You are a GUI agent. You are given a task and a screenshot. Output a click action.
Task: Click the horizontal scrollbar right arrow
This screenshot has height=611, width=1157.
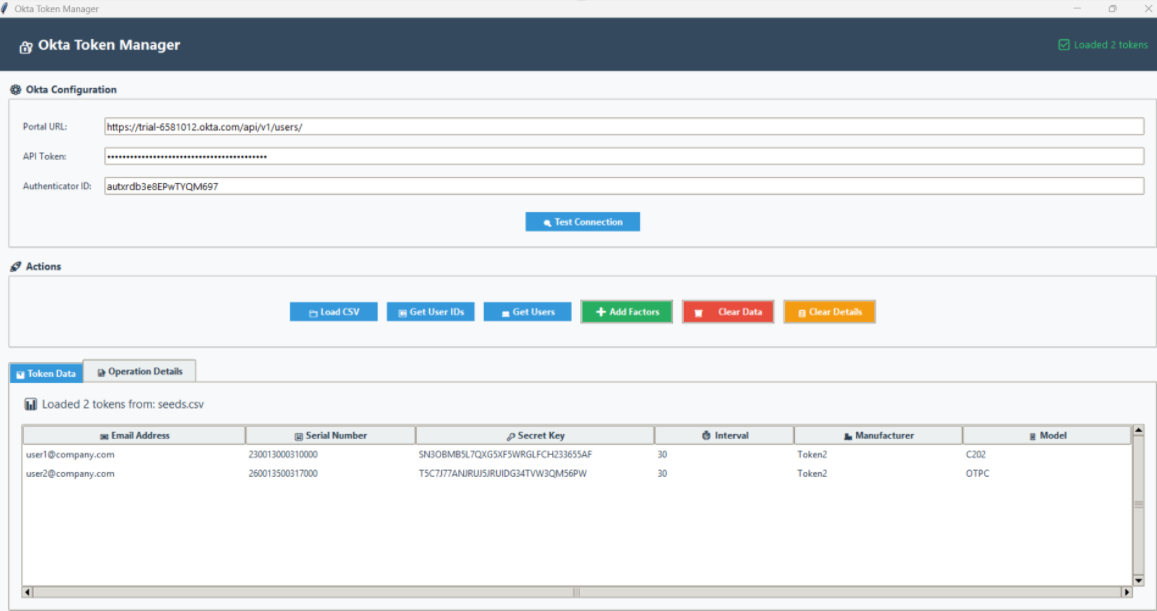tap(1127, 592)
